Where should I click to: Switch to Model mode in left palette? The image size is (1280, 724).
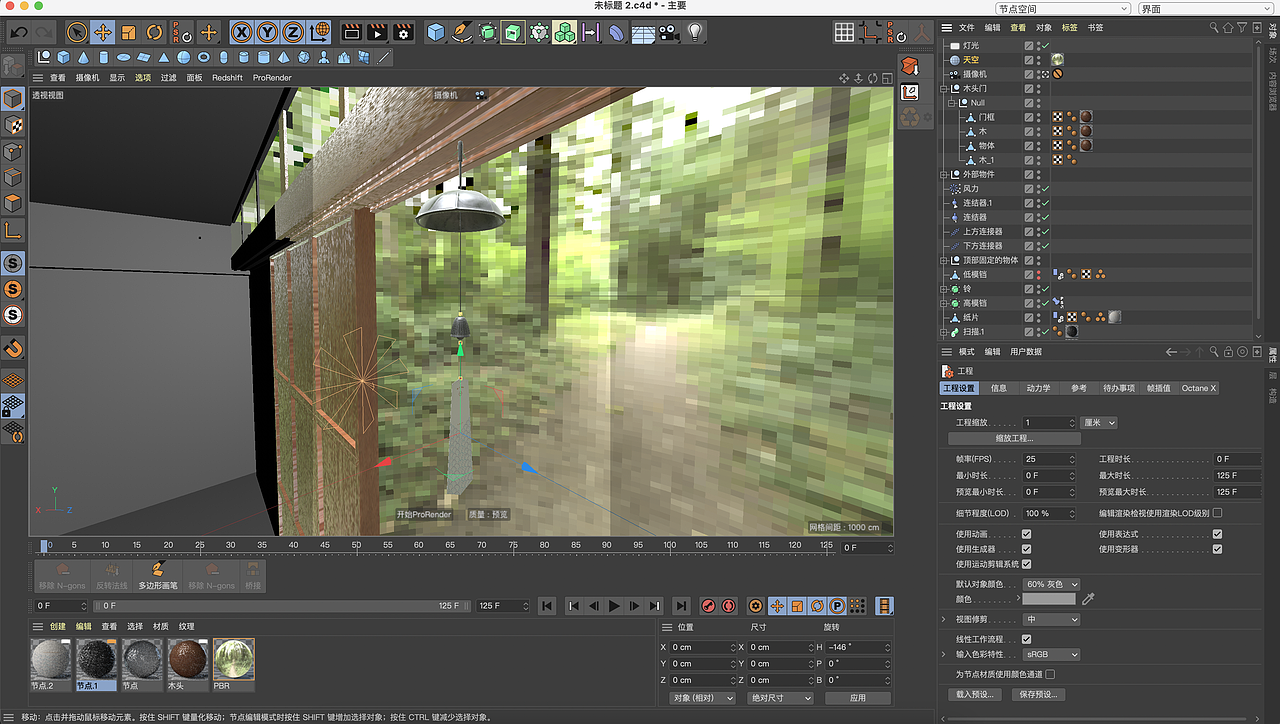(x=13, y=99)
